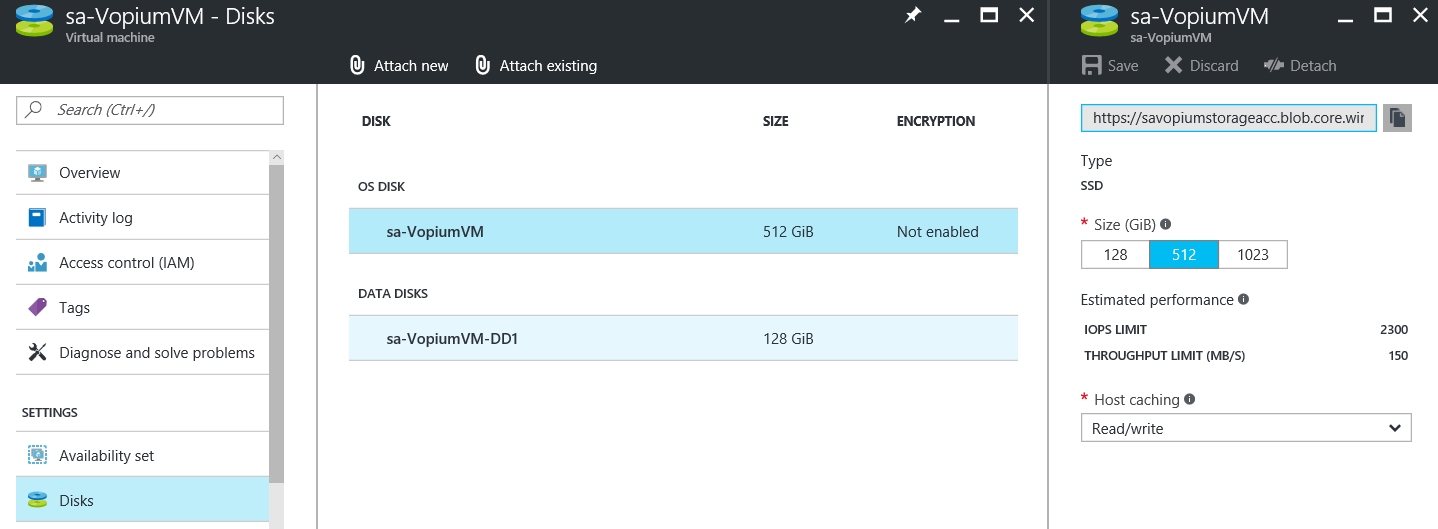Click Attach new in the toolbar
Viewport: 1438px width, 529px height.
click(399, 66)
